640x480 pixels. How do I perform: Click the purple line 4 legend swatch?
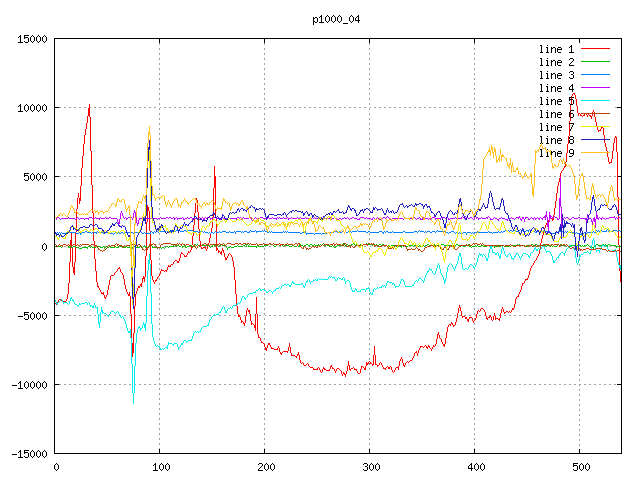[596, 88]
